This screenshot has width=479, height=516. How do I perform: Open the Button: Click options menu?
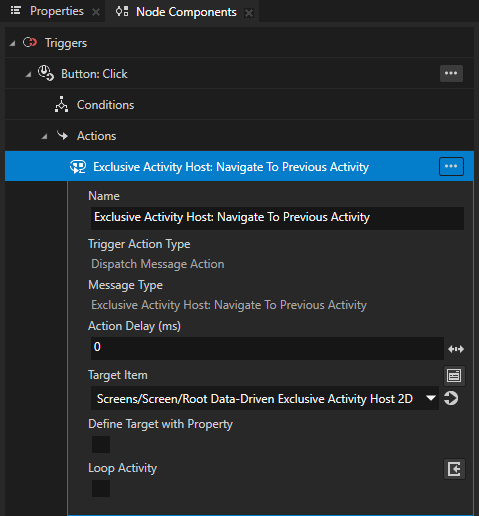(x=451, y=73)
